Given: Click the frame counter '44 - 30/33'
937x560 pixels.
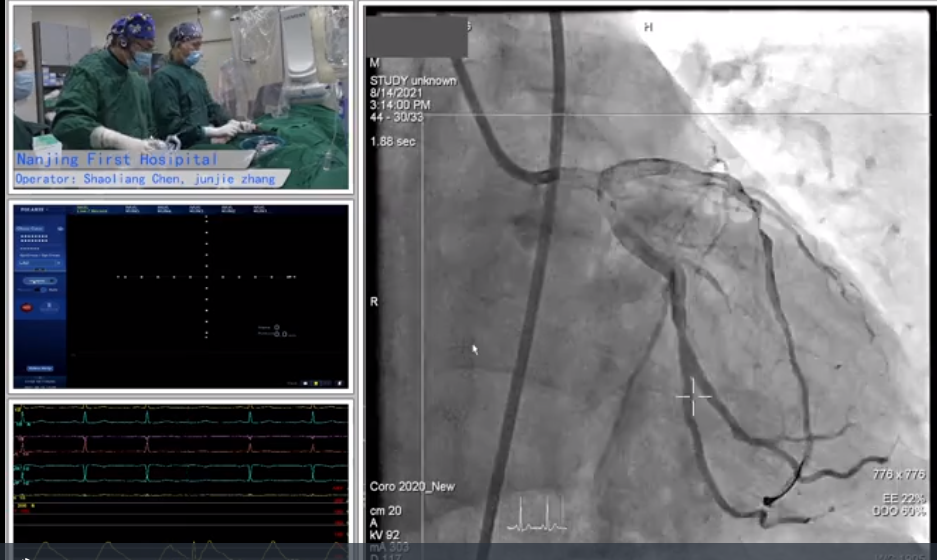Looking at the screenshot, I should (x=396, y=117).
